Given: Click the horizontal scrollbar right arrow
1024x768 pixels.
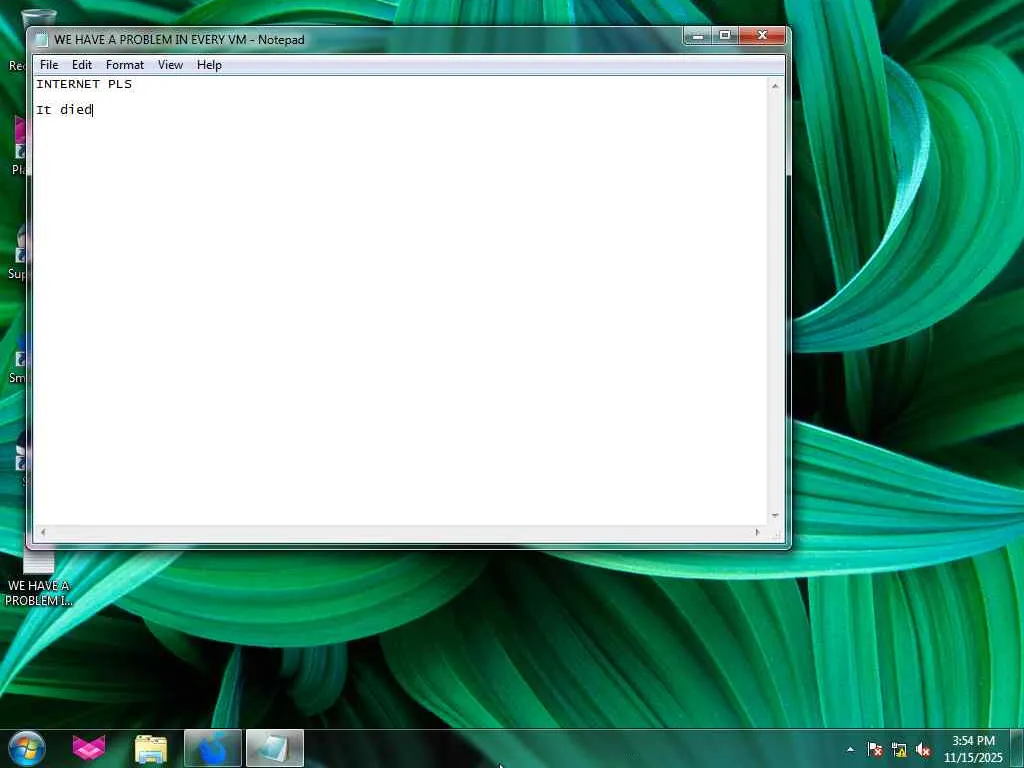Looking at the screenshot, I should [x=758, y=532].
